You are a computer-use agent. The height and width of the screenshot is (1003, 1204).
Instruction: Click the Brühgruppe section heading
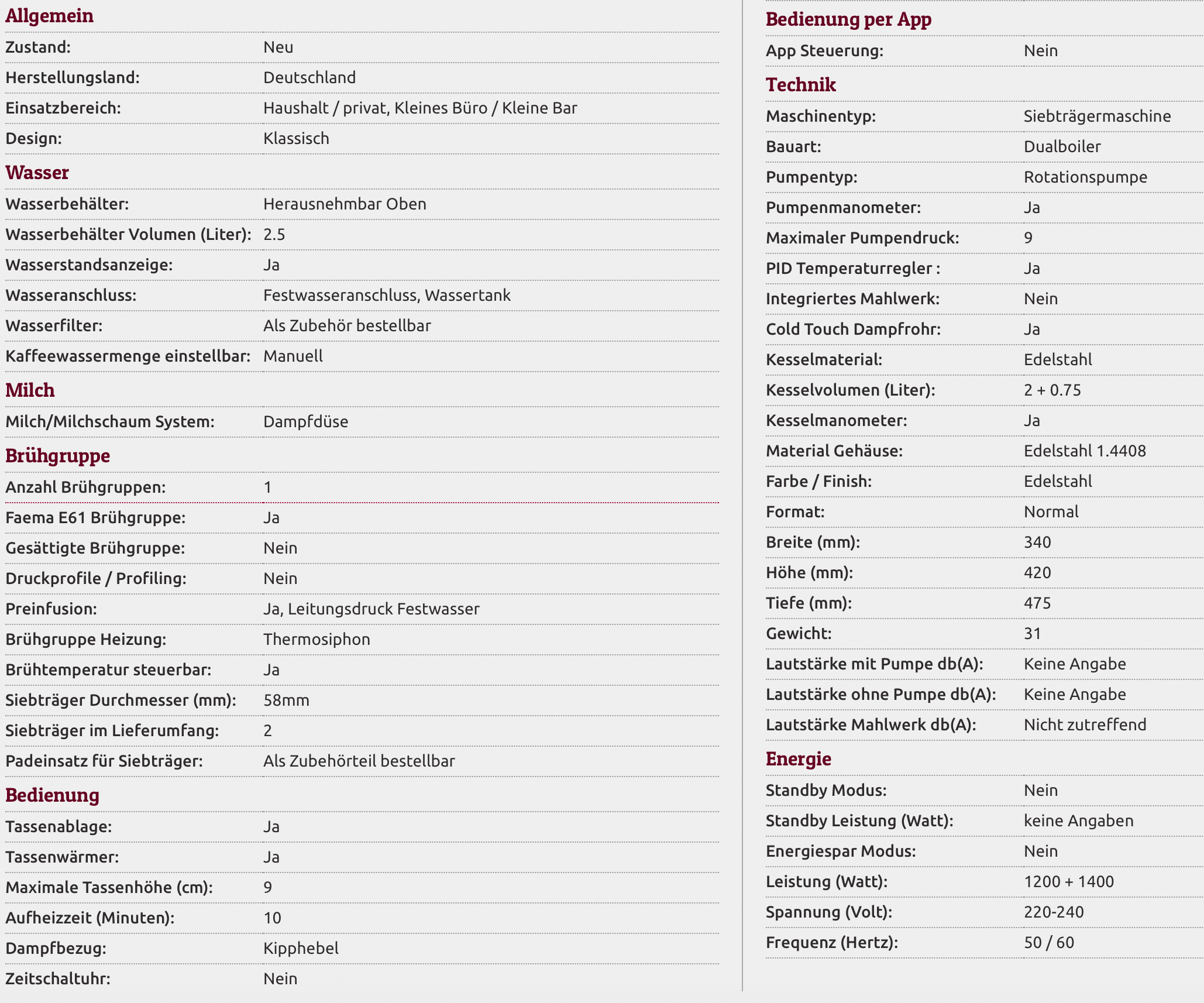click(x=58, y=456)
